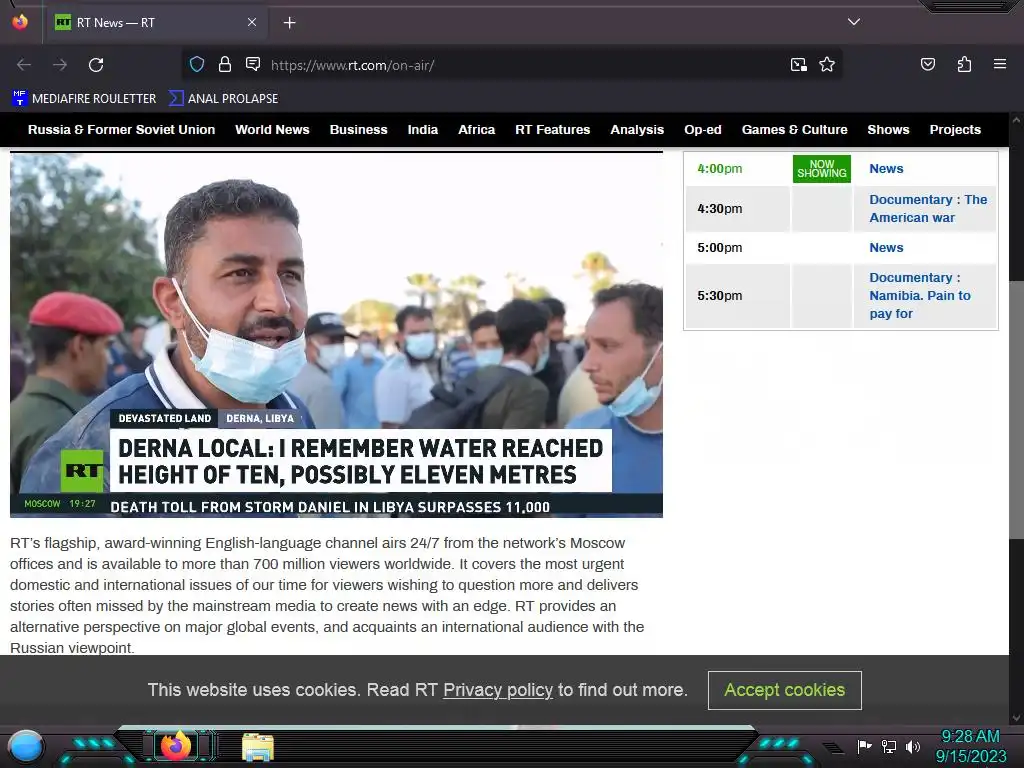The height and width of the screenshot is (768, 1024).
Task: Bookmark this page with star icon
Action: pos(827,64)
